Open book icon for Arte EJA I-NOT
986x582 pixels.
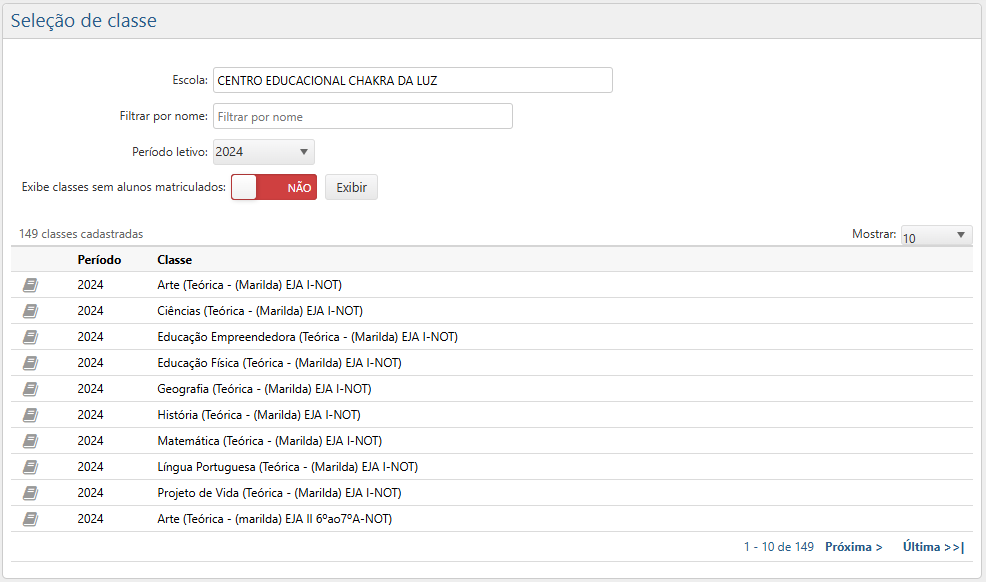[30, 285]
